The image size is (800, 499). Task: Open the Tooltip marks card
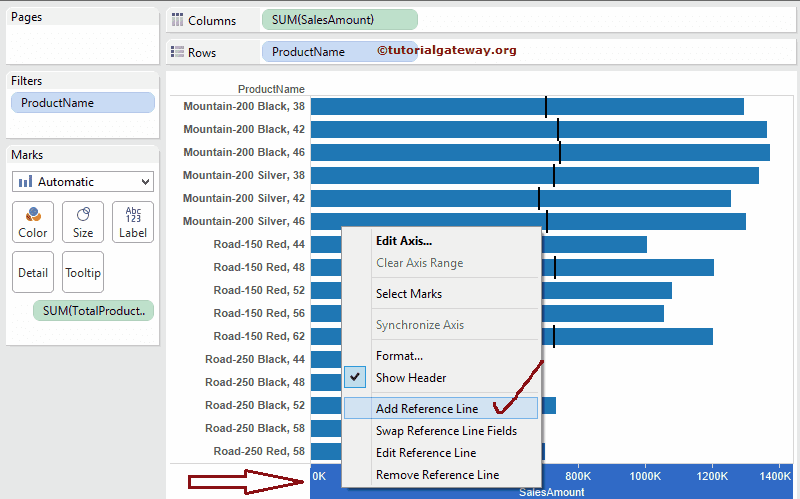[x=83, y=272]
